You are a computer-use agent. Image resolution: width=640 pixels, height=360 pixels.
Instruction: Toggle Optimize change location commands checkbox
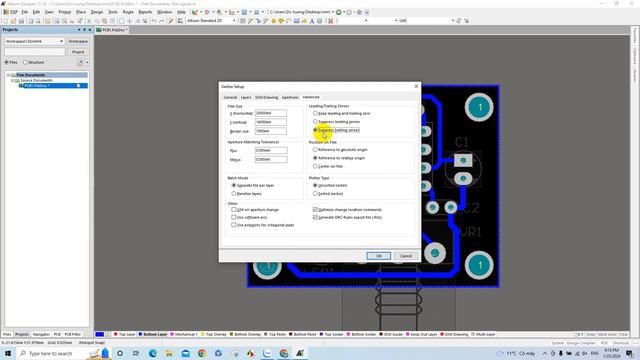(x=315, y=209)
